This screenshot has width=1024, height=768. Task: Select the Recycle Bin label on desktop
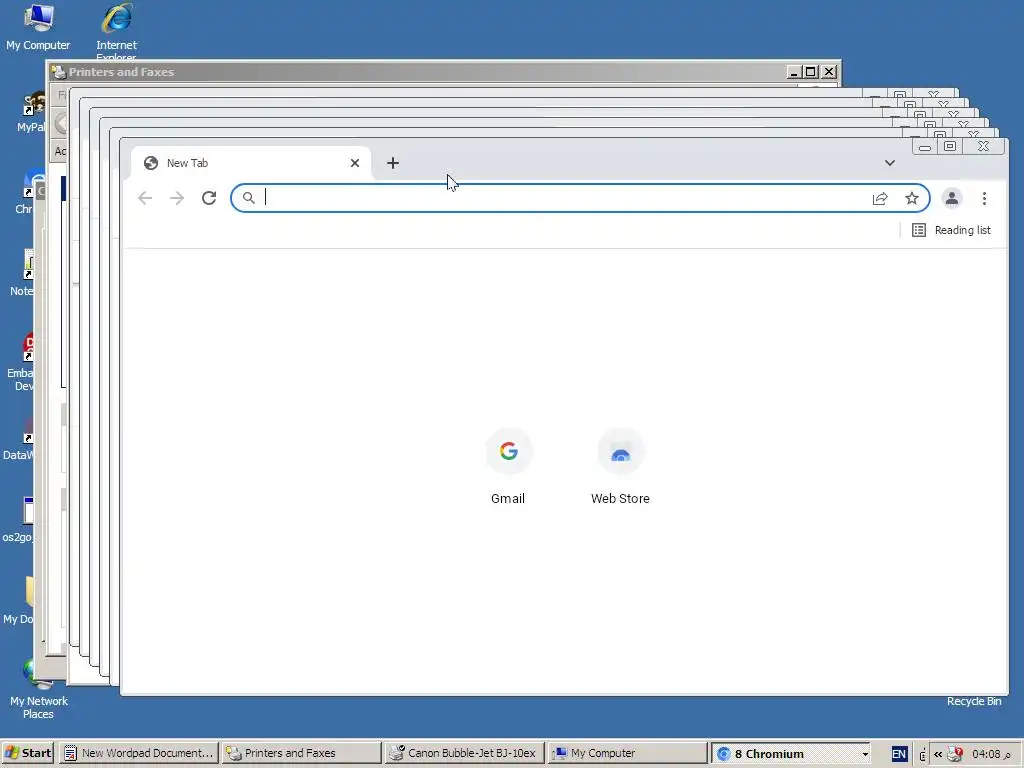974,701
